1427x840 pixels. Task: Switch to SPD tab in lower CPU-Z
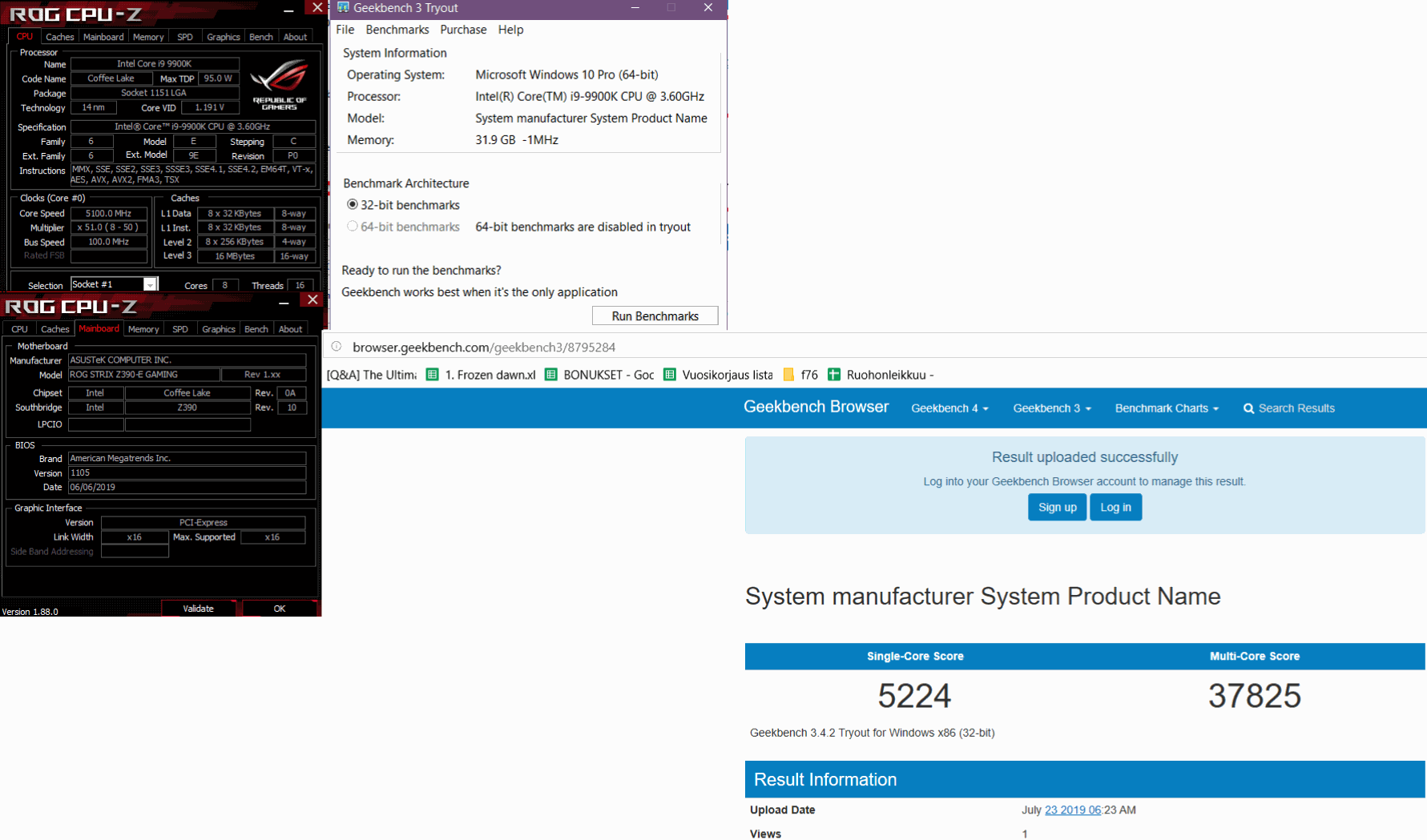(x=180, y=329)
